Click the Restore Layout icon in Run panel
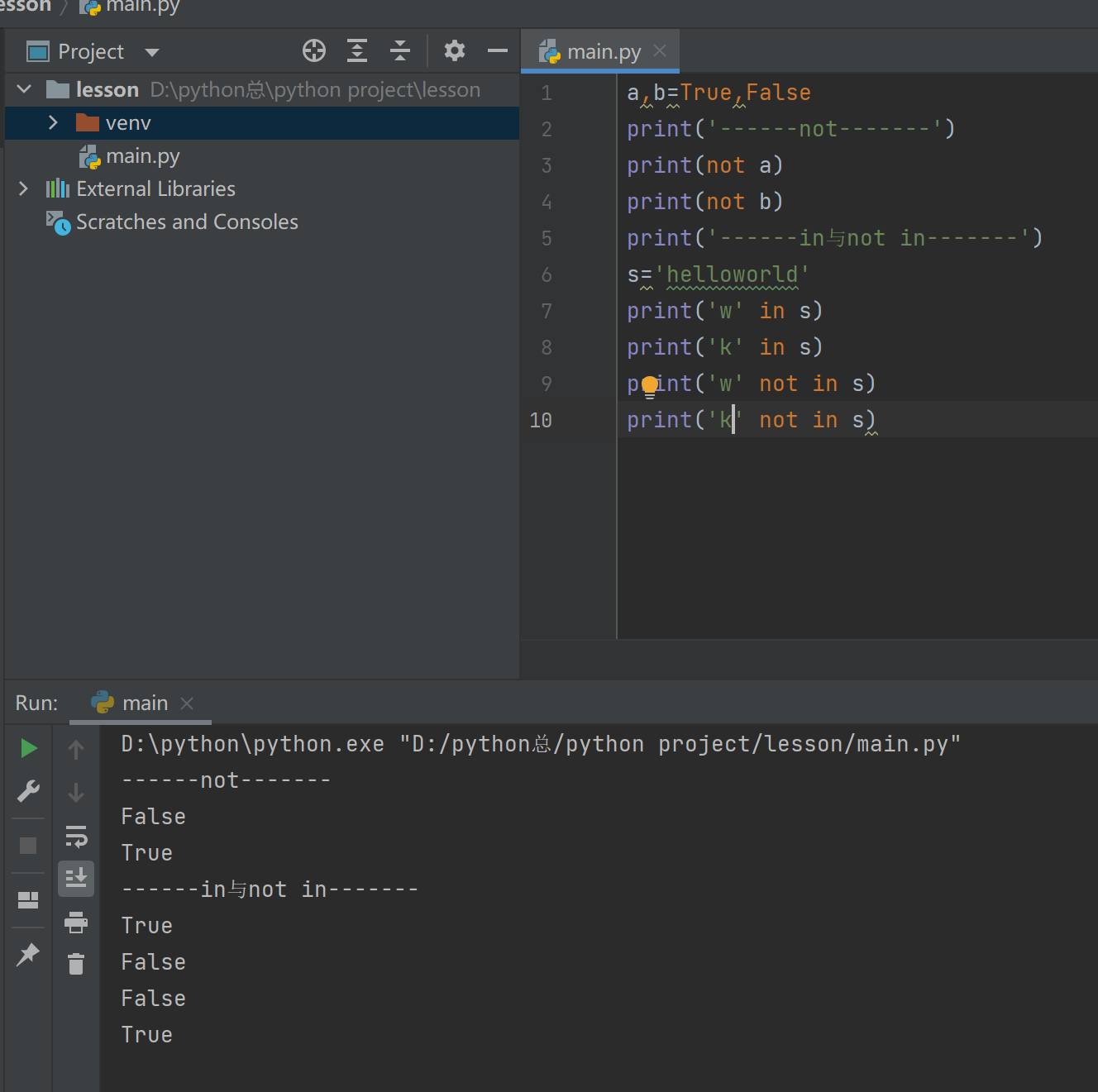Image resolution: width=1098 pixels, height=1092 pixels. tap(28, 899)
